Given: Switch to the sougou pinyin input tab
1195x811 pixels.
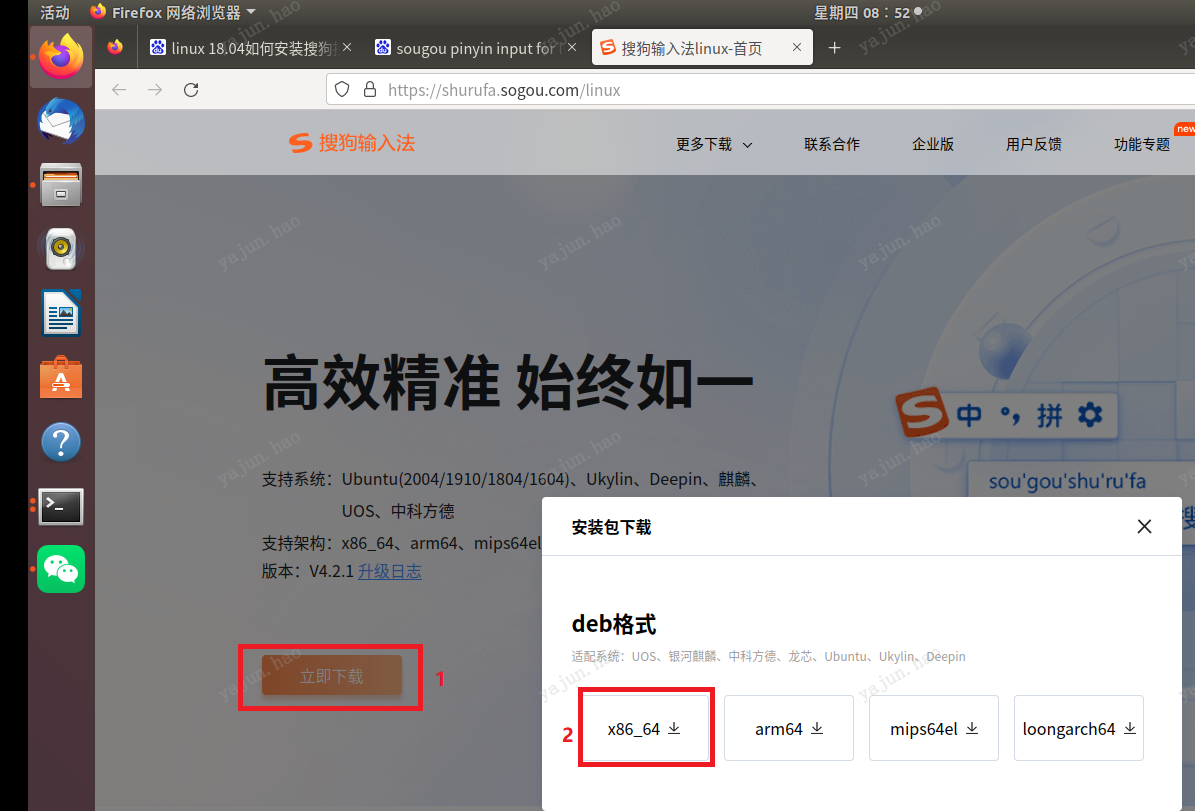Looking at the screenshot, I should click(x=469, y=48).
